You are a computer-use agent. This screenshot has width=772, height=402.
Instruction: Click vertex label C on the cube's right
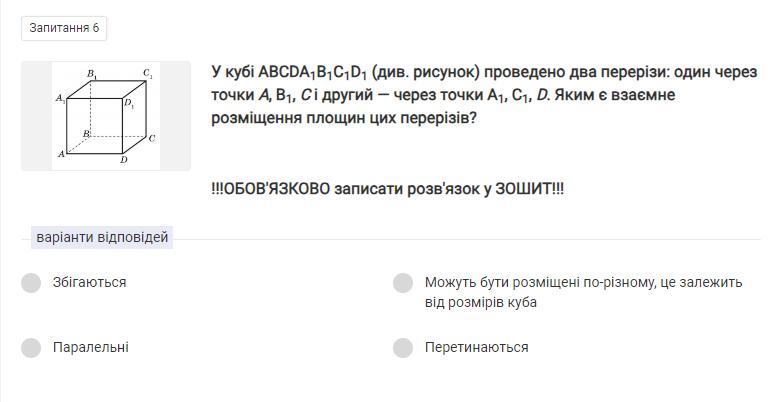pos(152,138)
